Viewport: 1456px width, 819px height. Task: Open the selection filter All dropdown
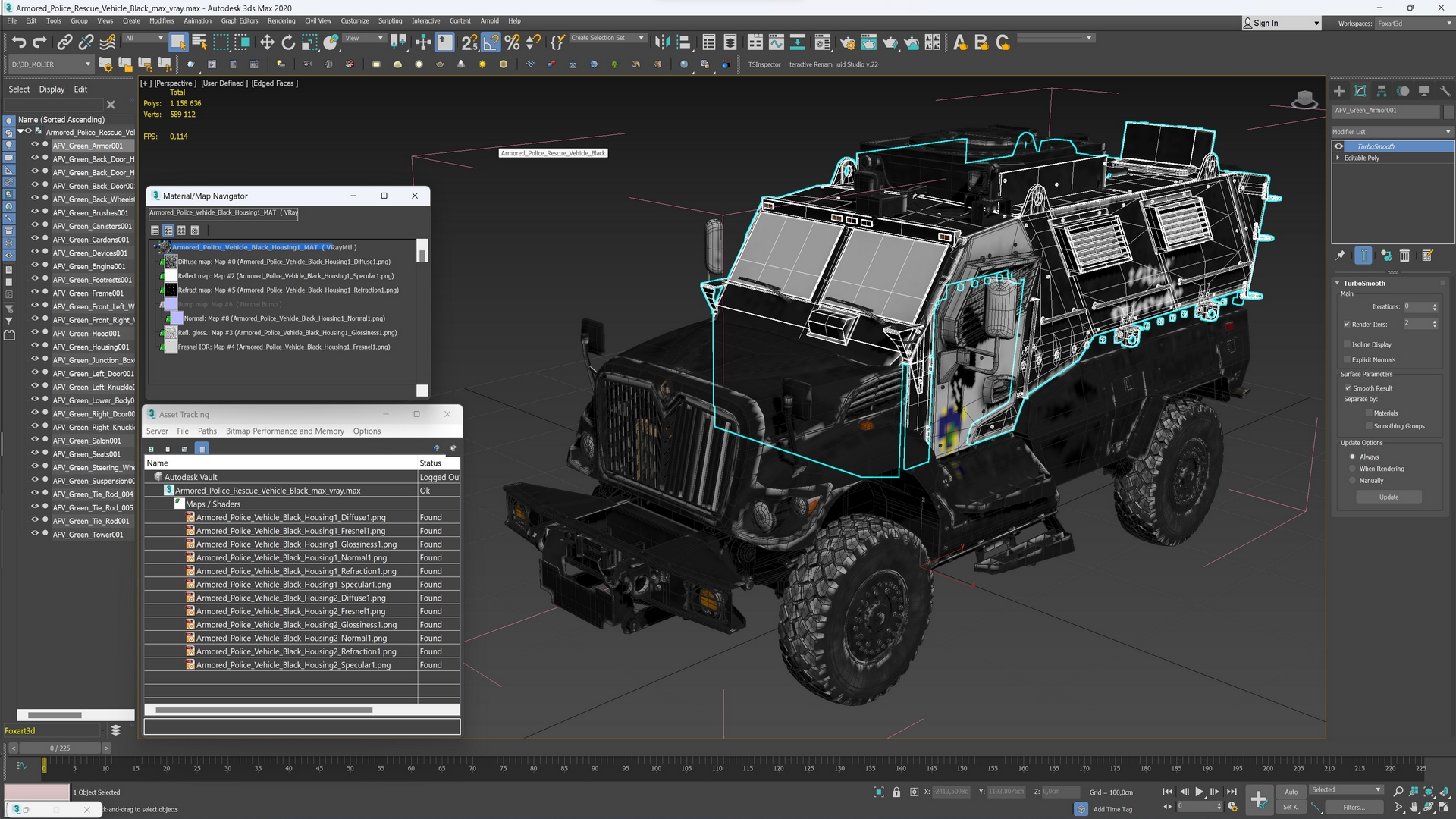(x=144, y=38)
